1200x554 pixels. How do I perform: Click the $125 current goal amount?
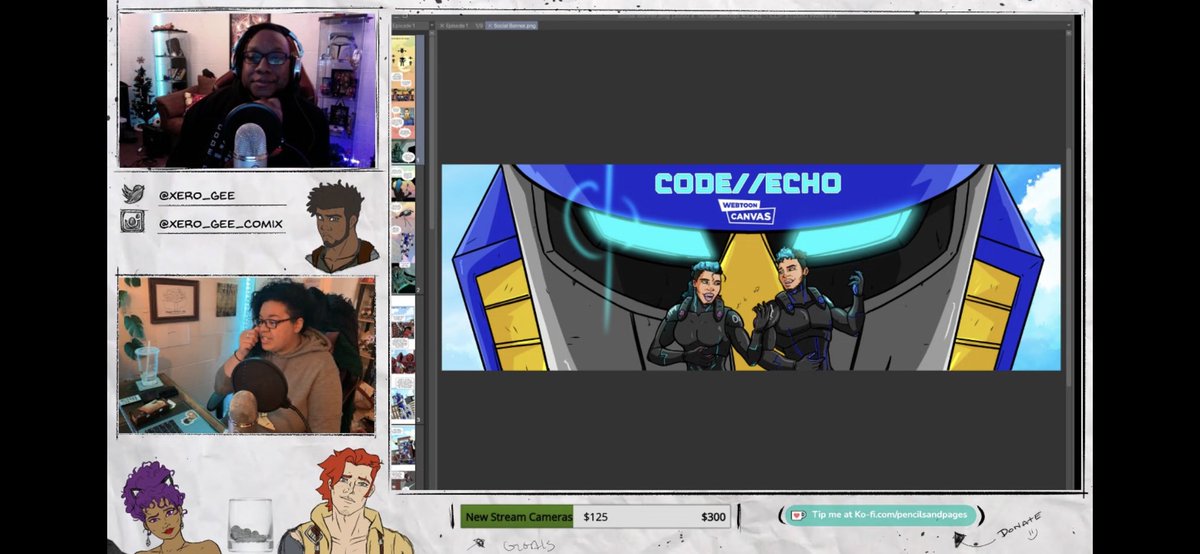point(596,517)
